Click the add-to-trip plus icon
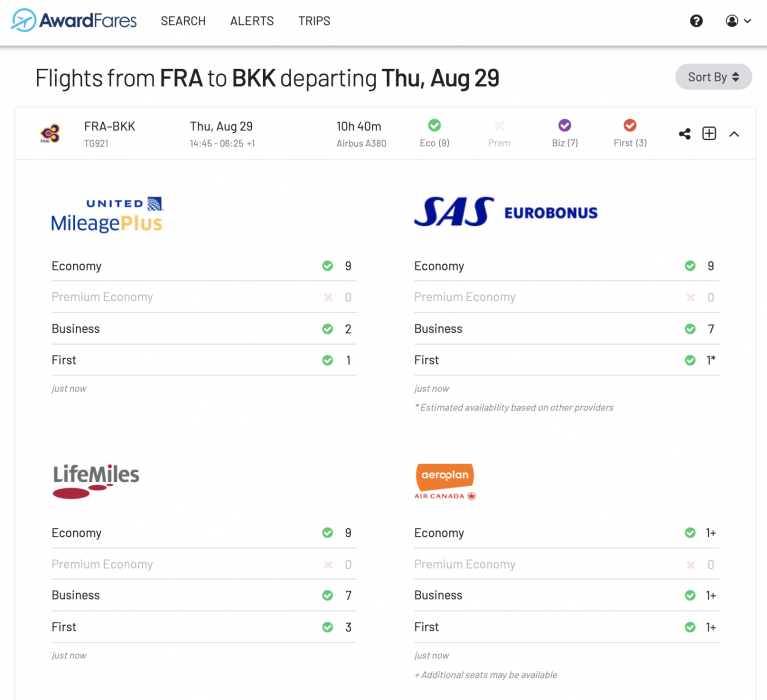 click(x=709, y=134)
